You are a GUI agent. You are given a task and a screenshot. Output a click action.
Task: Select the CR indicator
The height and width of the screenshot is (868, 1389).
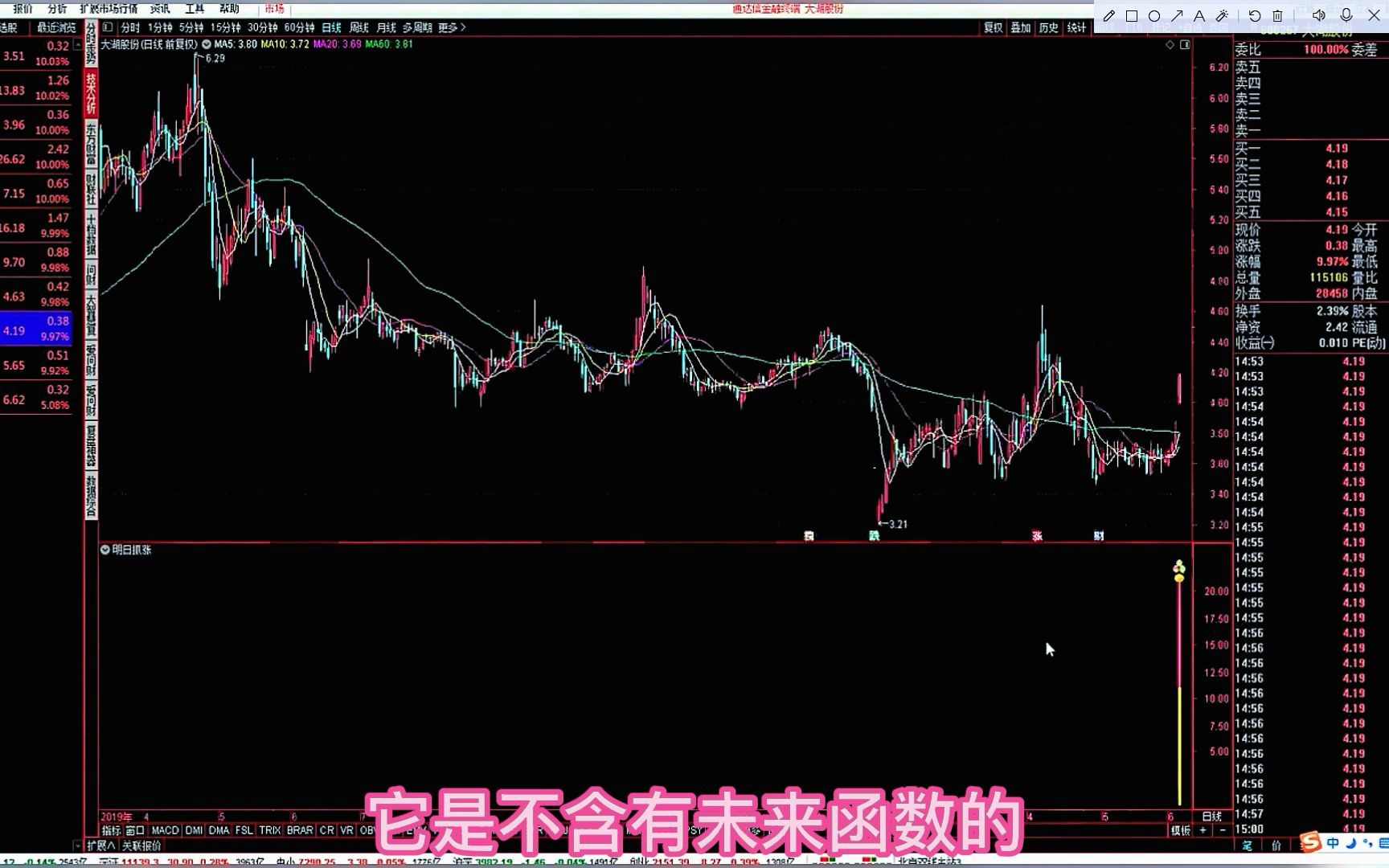pos(326,830)
